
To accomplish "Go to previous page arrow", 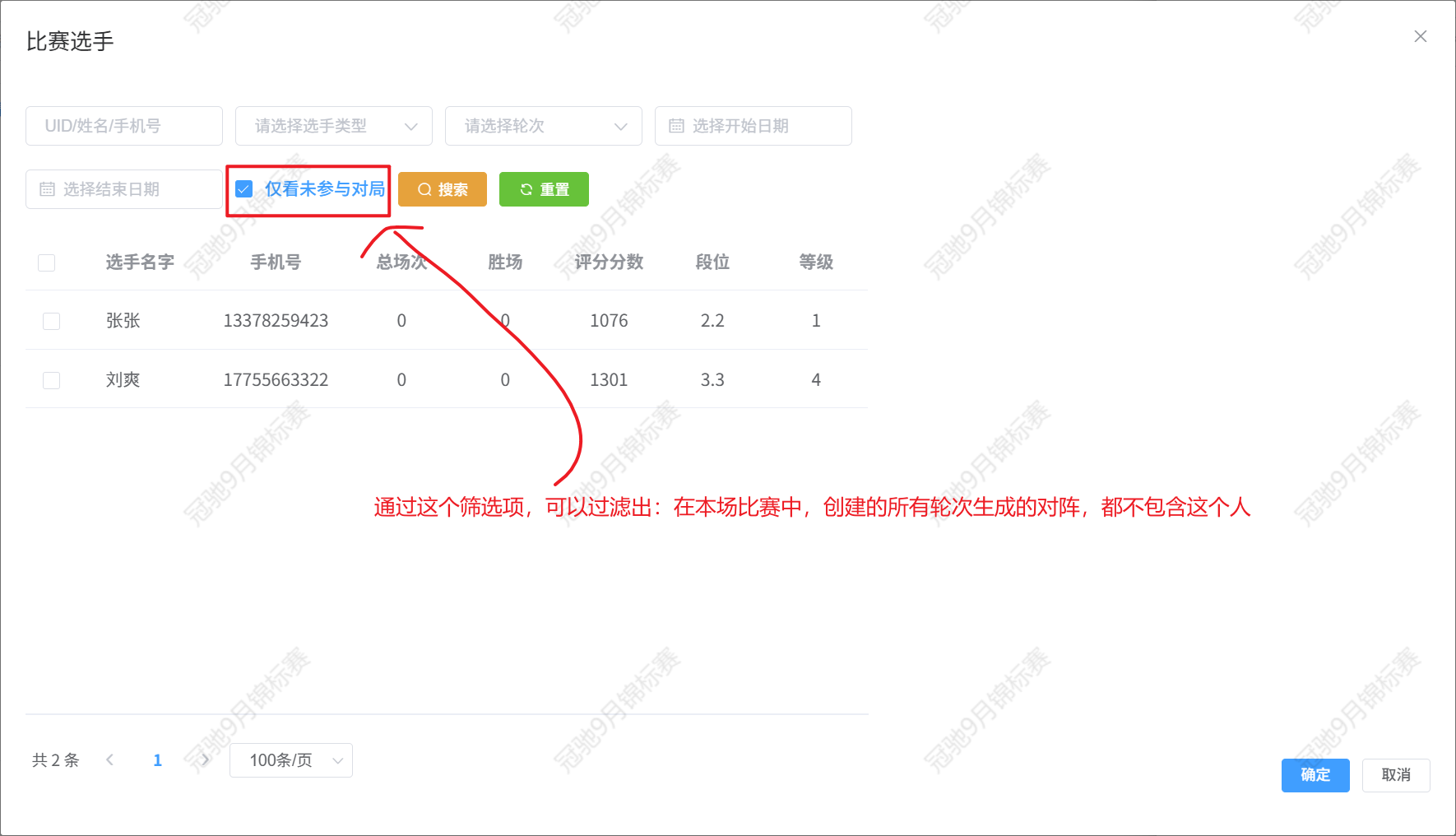I will 110,759.
